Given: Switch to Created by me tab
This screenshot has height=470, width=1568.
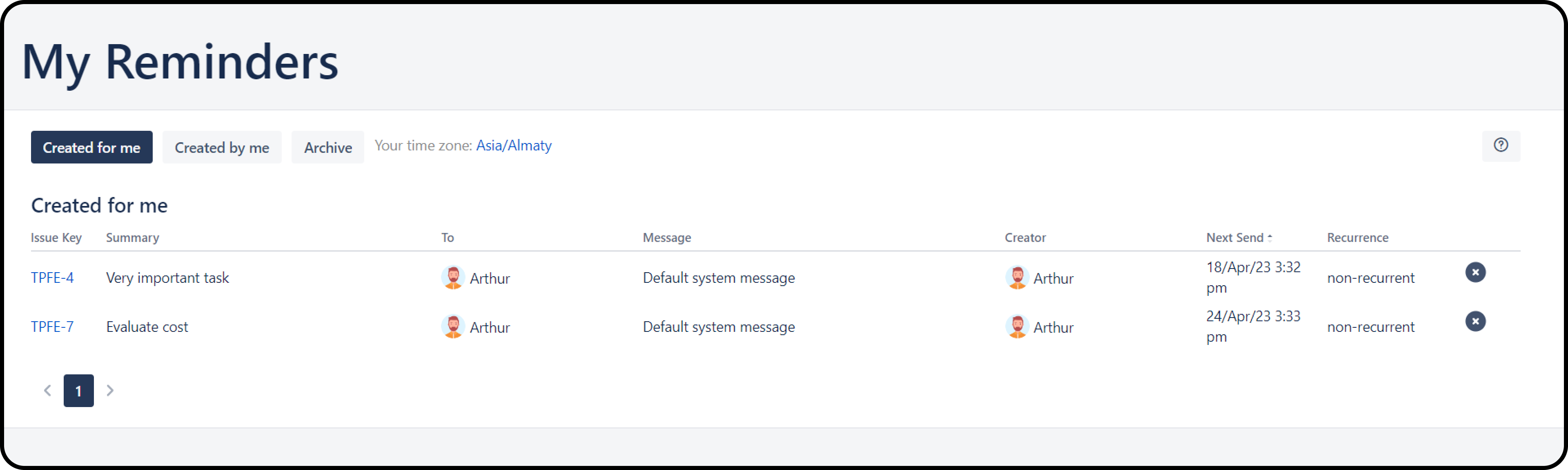Looking at the screenshot, I should 222,148.
